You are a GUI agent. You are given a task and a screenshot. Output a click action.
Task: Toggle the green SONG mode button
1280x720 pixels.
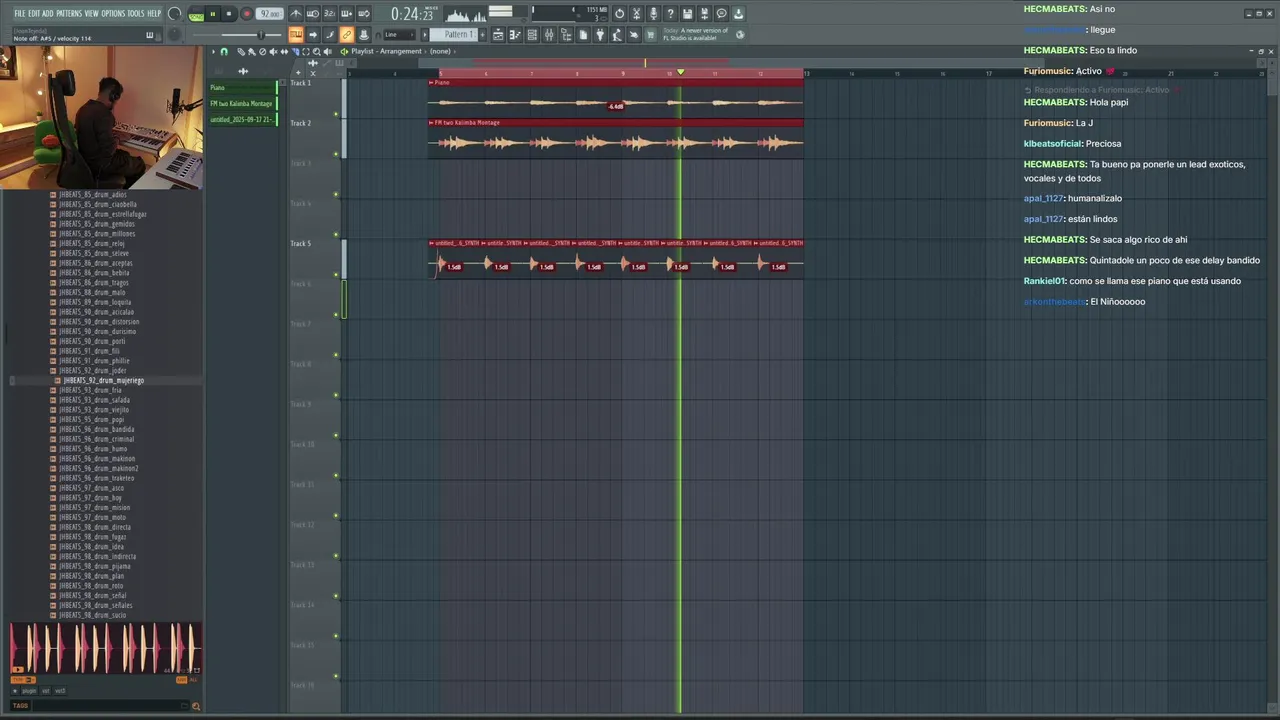coord(196,15)
